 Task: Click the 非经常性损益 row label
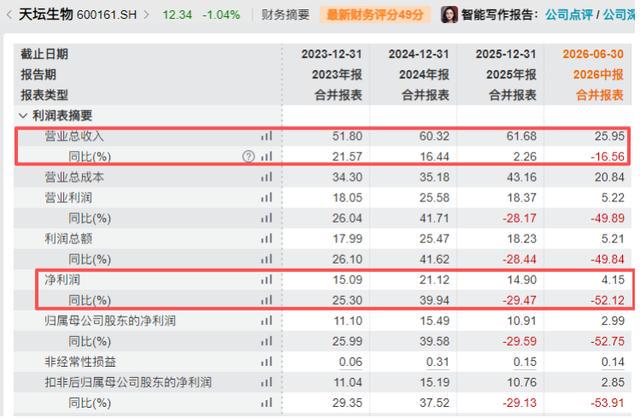80,362
